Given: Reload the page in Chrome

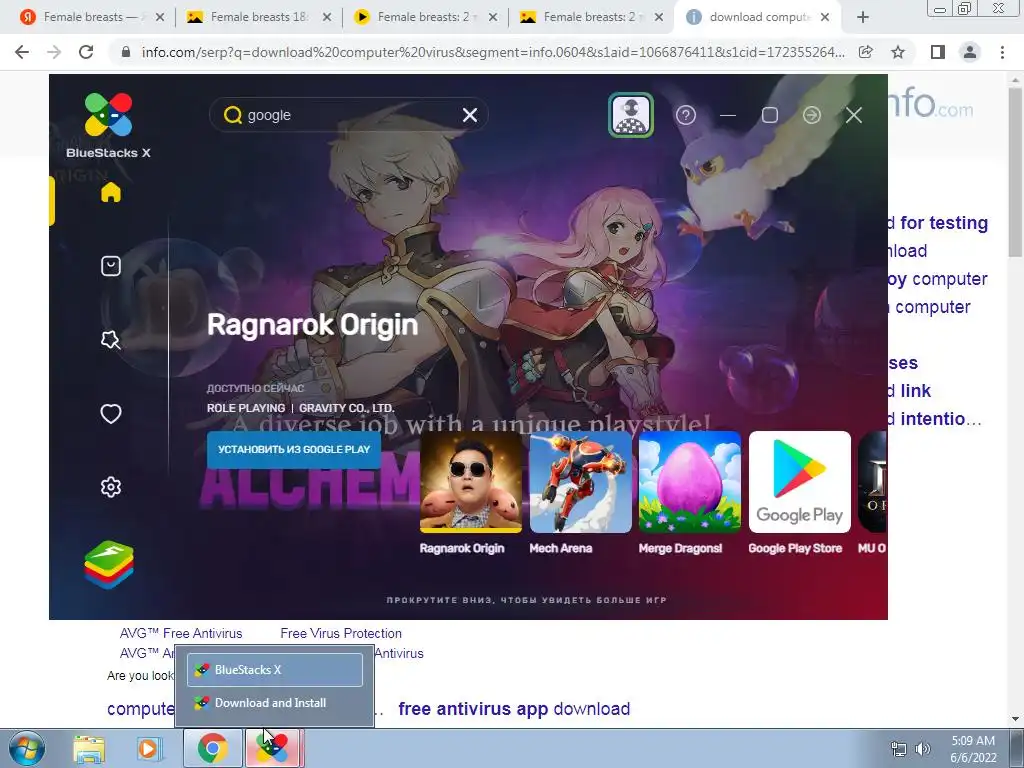Looking at the screenshot, I should click(86, 52).
